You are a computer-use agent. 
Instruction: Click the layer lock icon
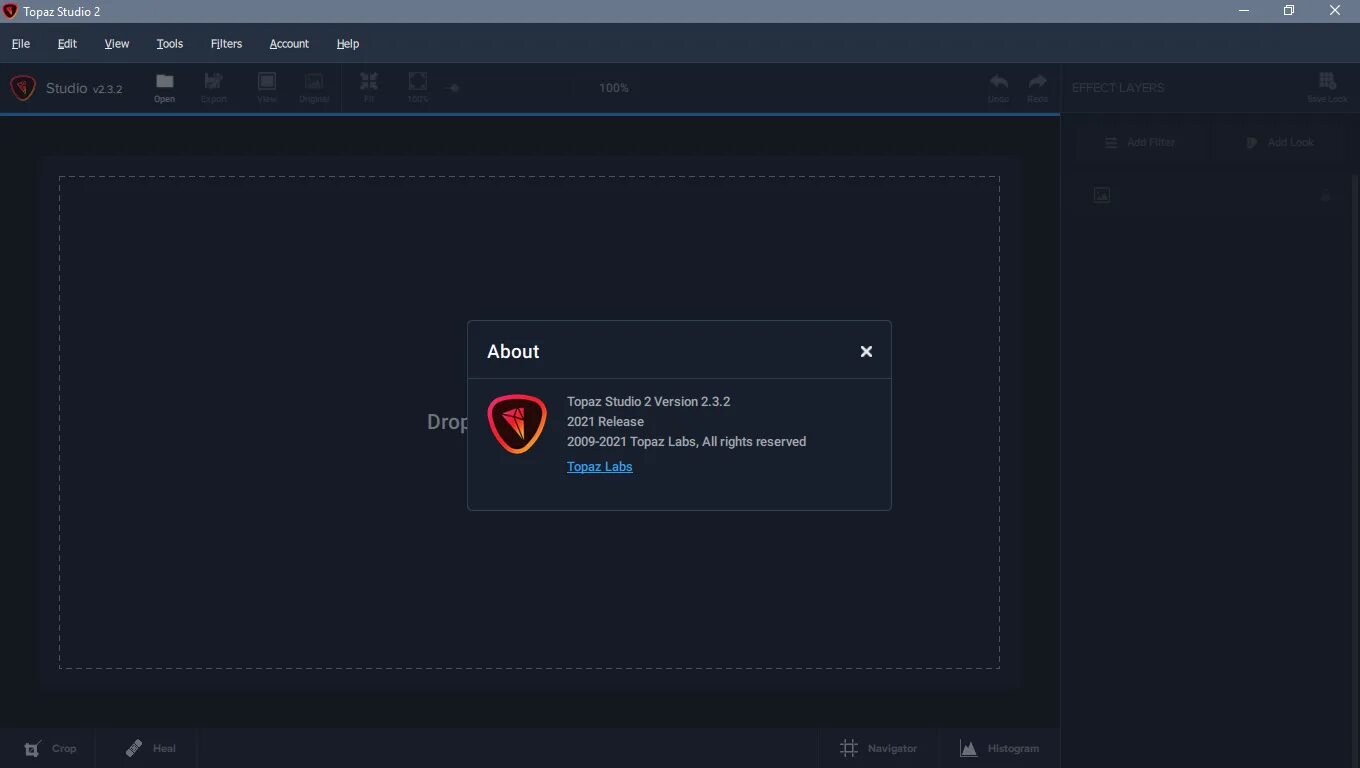point(1326,195)
